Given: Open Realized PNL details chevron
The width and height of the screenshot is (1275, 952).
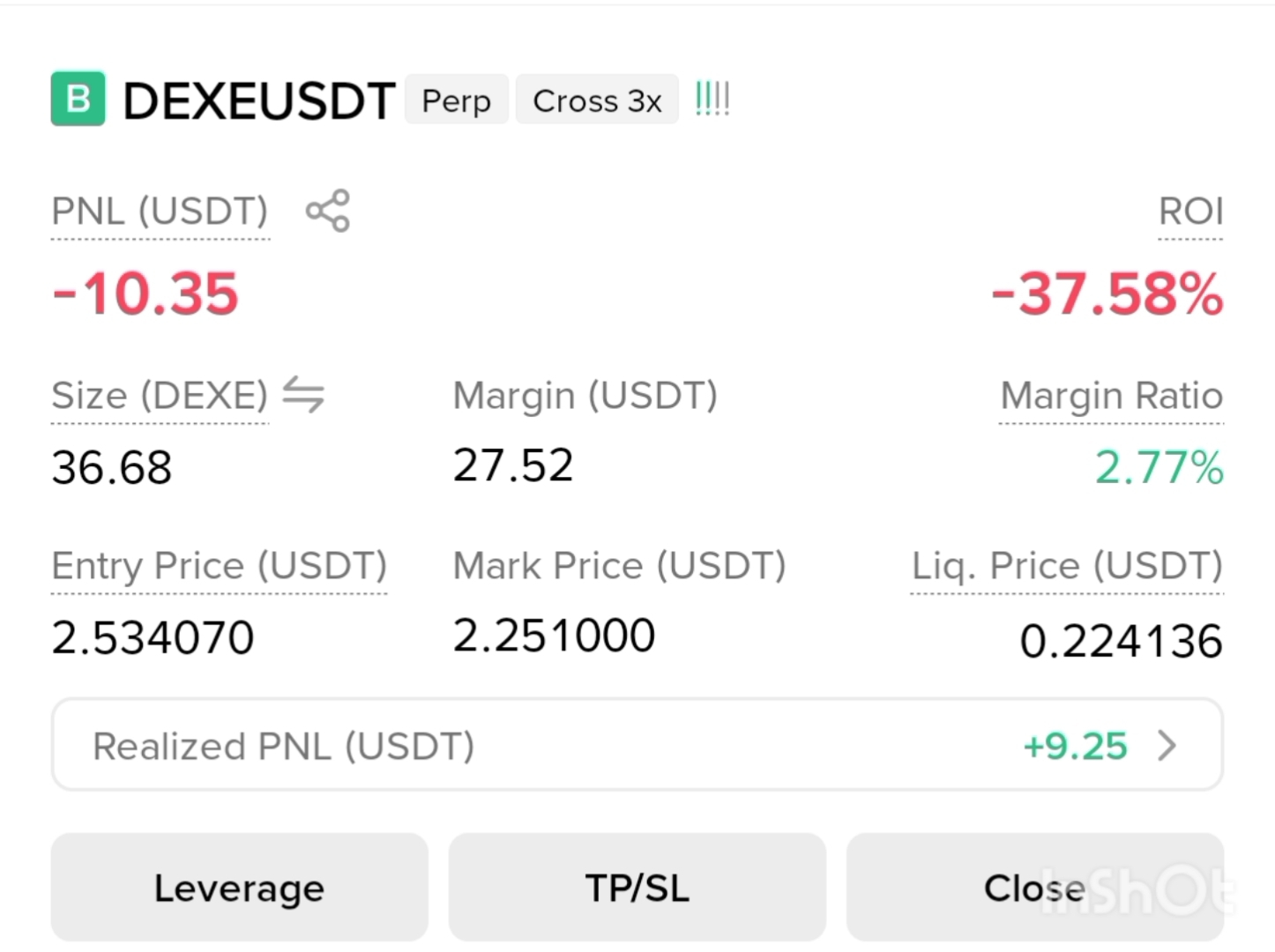Looking at the screenshot, I should [x=1167, y=746].
